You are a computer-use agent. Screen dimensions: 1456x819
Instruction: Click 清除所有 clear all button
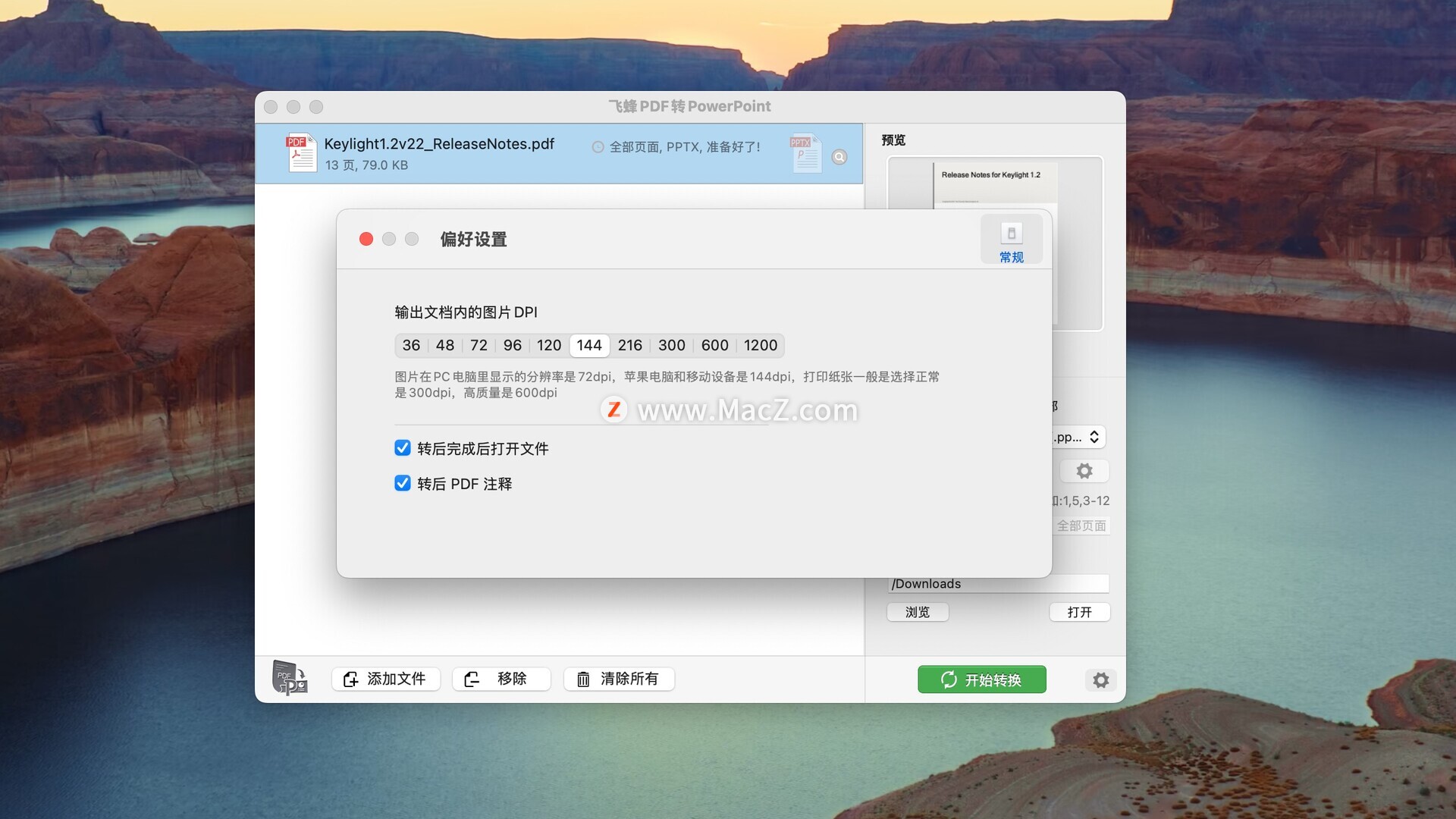coord(619,679)
